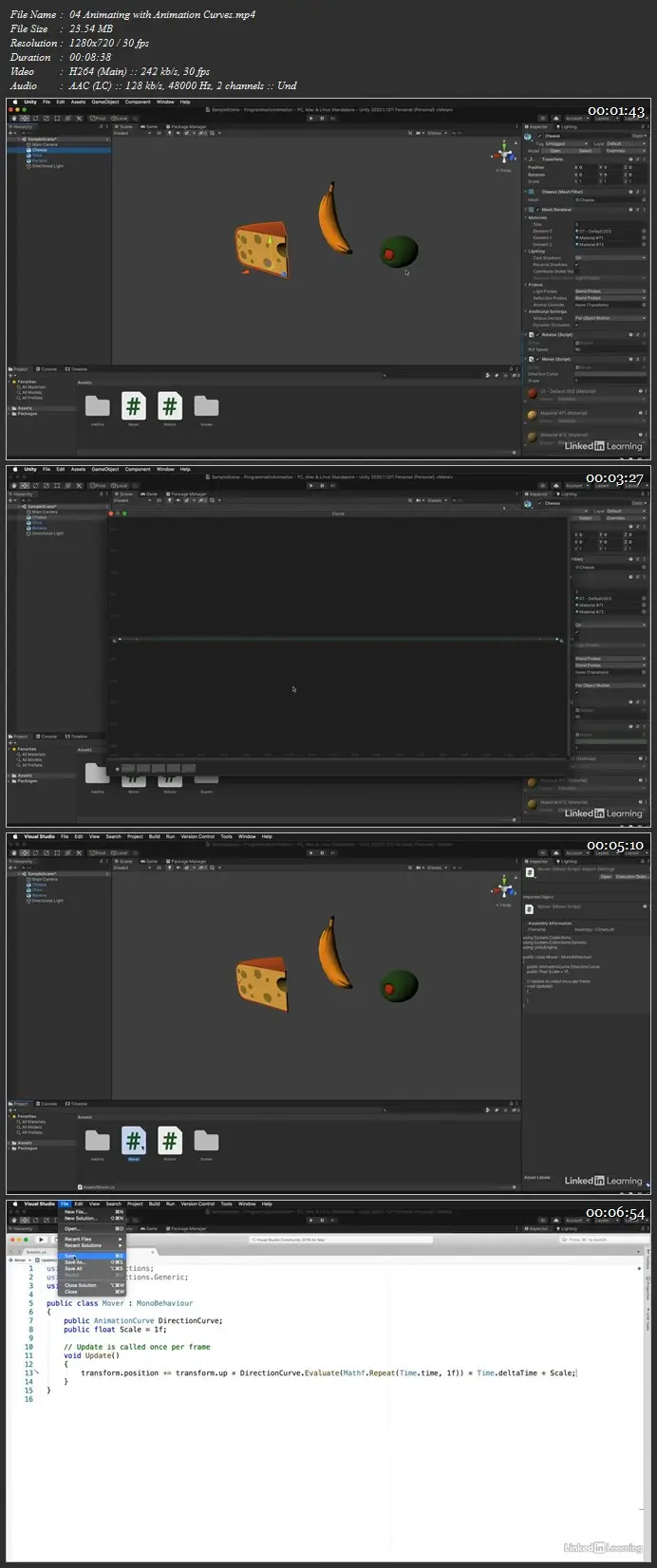The height and width of the screenshot is (1568, 657).
Task: Open Motion Vectors dropdown in 00:01:43 Inspector
Action: [610, 318]
